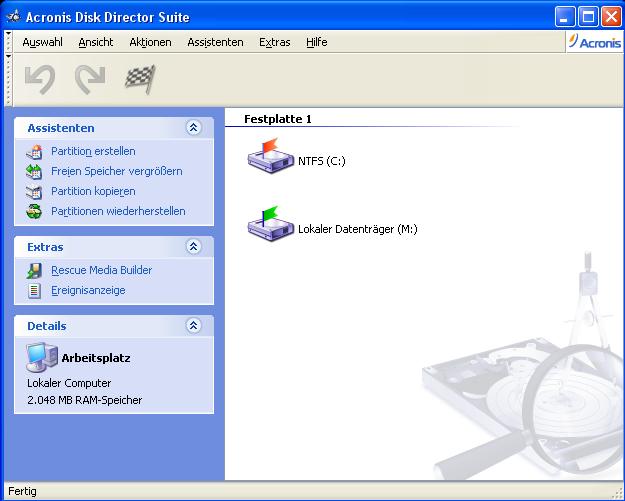Click the Arbeitsplatz label in Details
Screen dimensions: 625x501
coord(96,358)
